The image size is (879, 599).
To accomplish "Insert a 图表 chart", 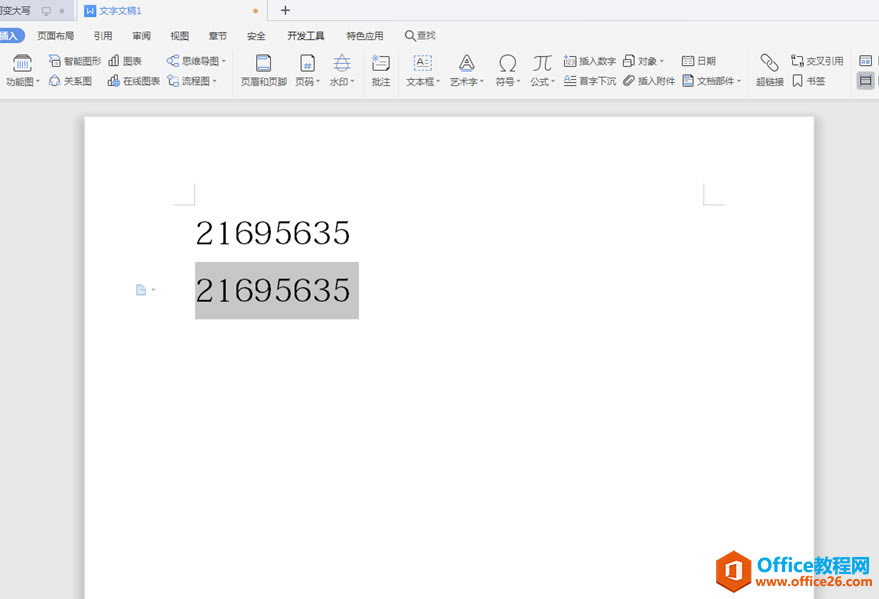I will tap(124, 61).
